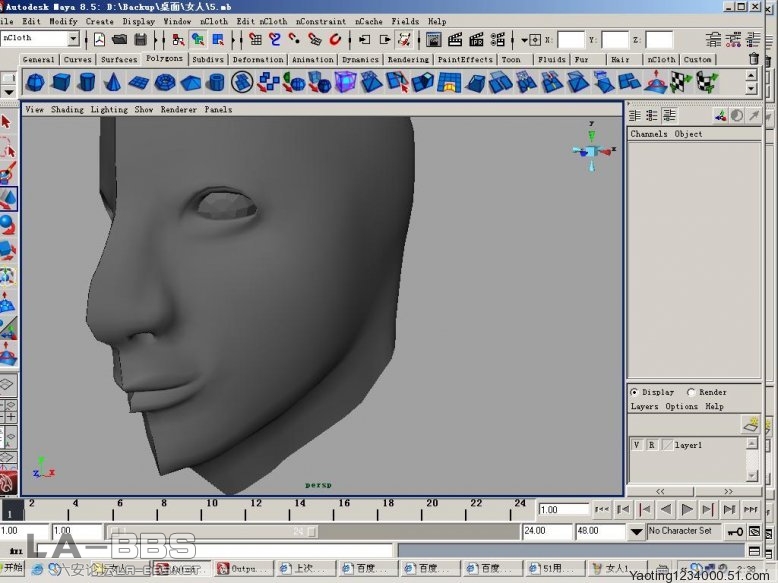
Task: Click the polygon cube shelf icon
Action: [61, 82]
